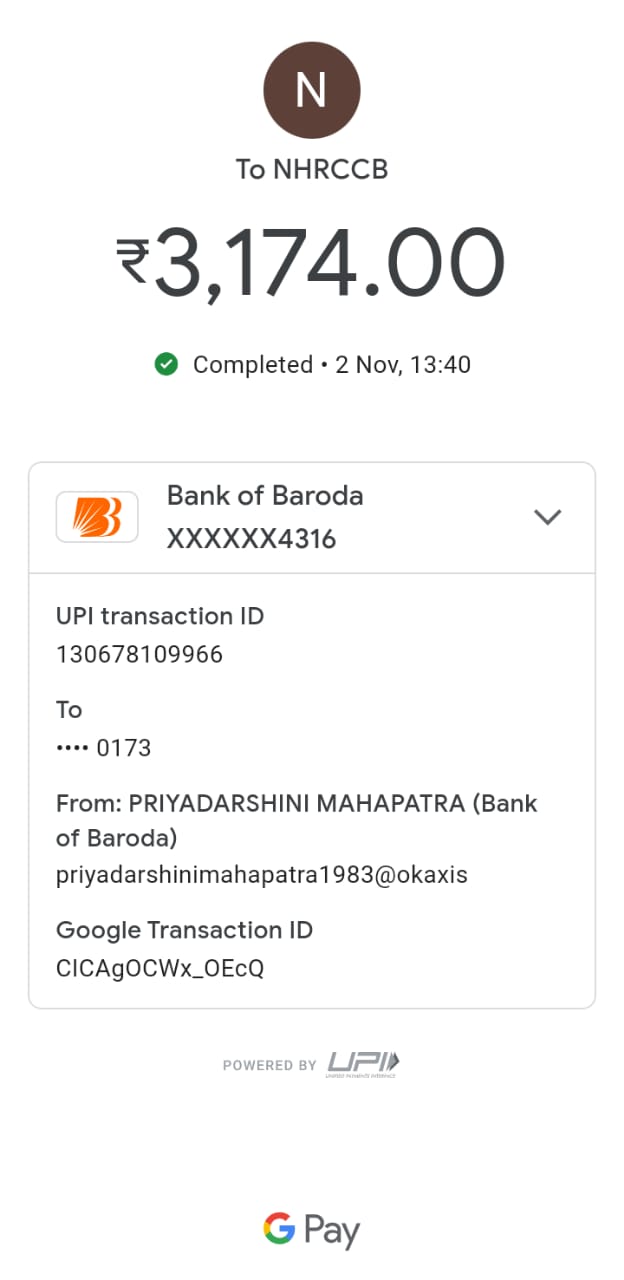Tap the Completed 2 Nov, 13:40 status
Viewport: 624px width, 1280px height.
pyautogui.click(x=331, y=365)
